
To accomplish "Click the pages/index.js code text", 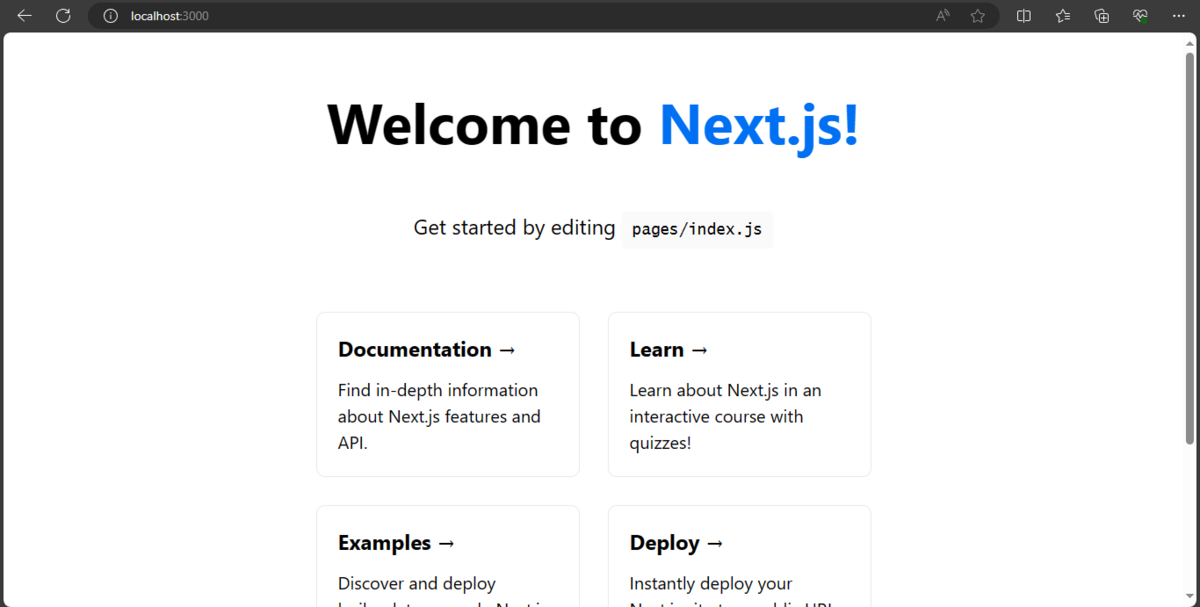I will point(697,229).
